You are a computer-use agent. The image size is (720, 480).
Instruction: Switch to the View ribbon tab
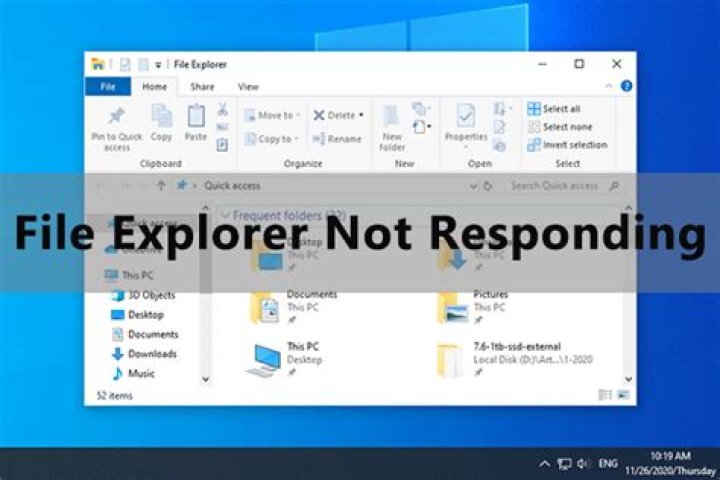tap(247, 87)
